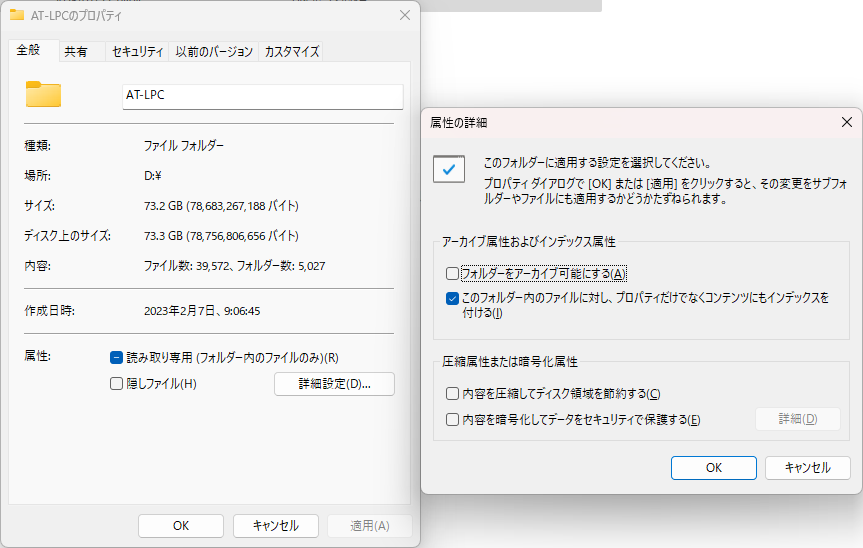This screenshot has height=548, width=863.
Task: Click the 作成日時: label
Action: pyautogui.click(x=50, y=311)
